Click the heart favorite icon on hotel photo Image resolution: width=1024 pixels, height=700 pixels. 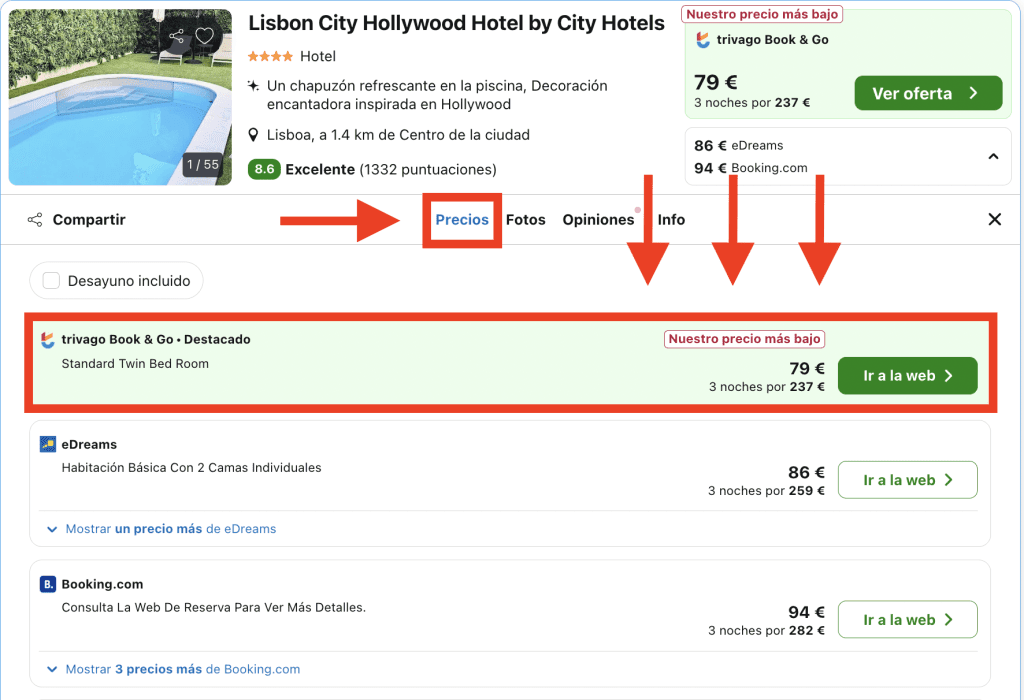point(205,37)
